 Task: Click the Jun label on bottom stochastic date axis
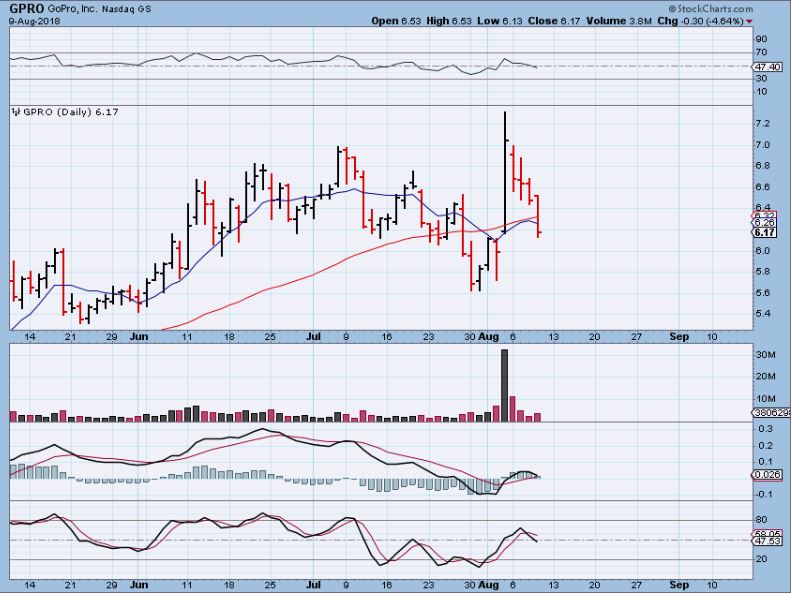click(139, 584)
